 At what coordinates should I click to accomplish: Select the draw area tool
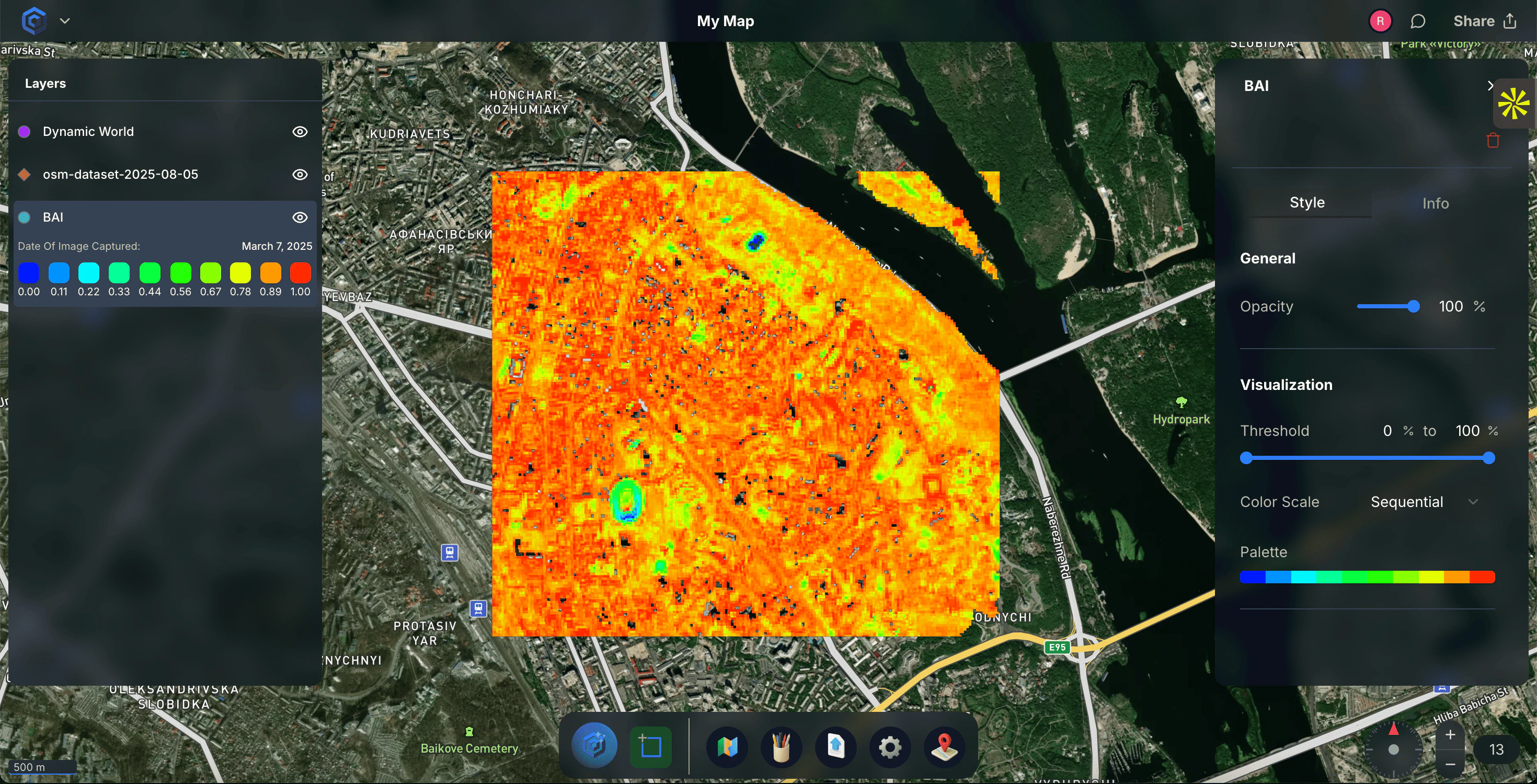coord(651,745)
